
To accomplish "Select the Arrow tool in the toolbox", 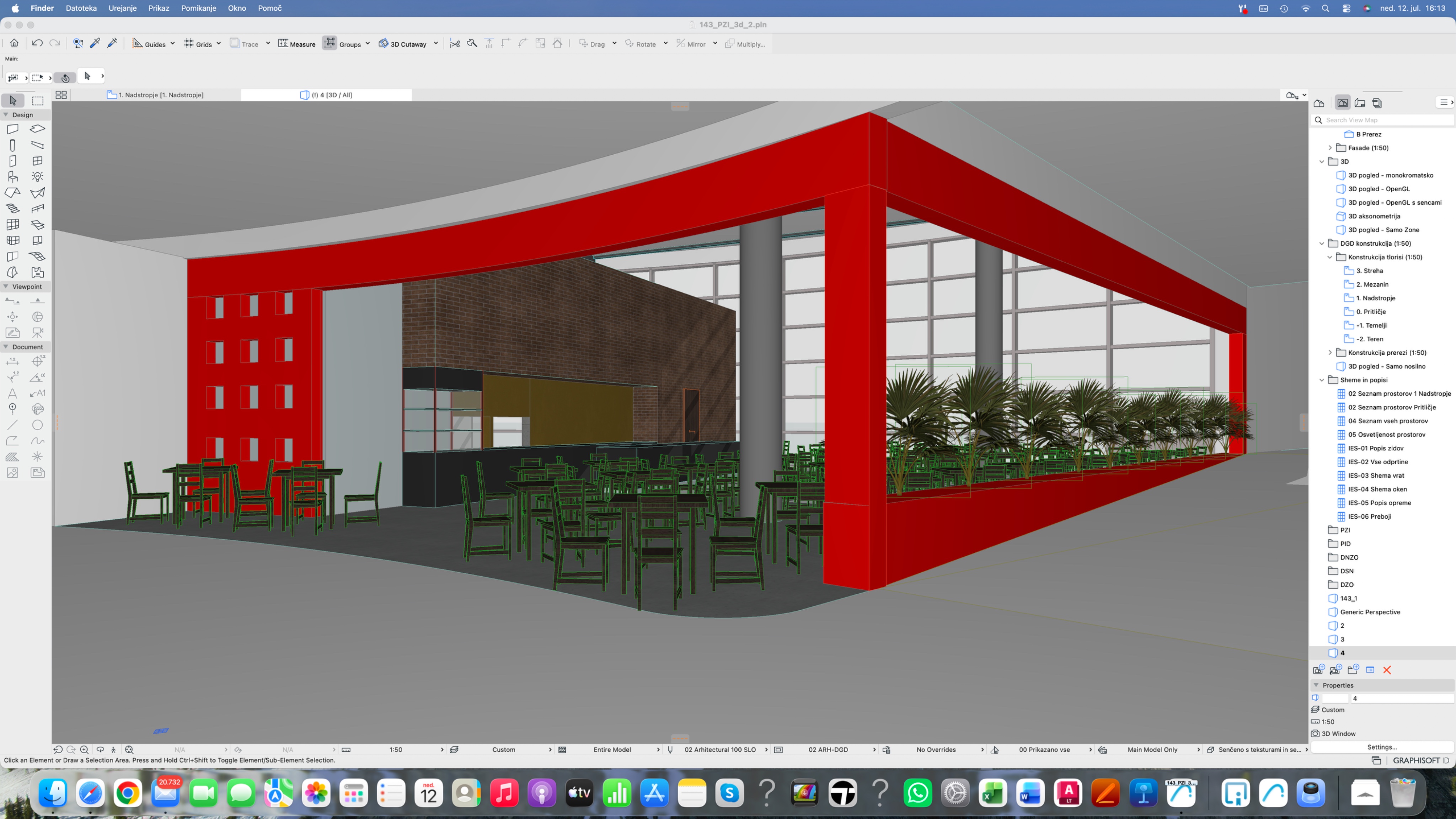I will click(x=13, y=101).
